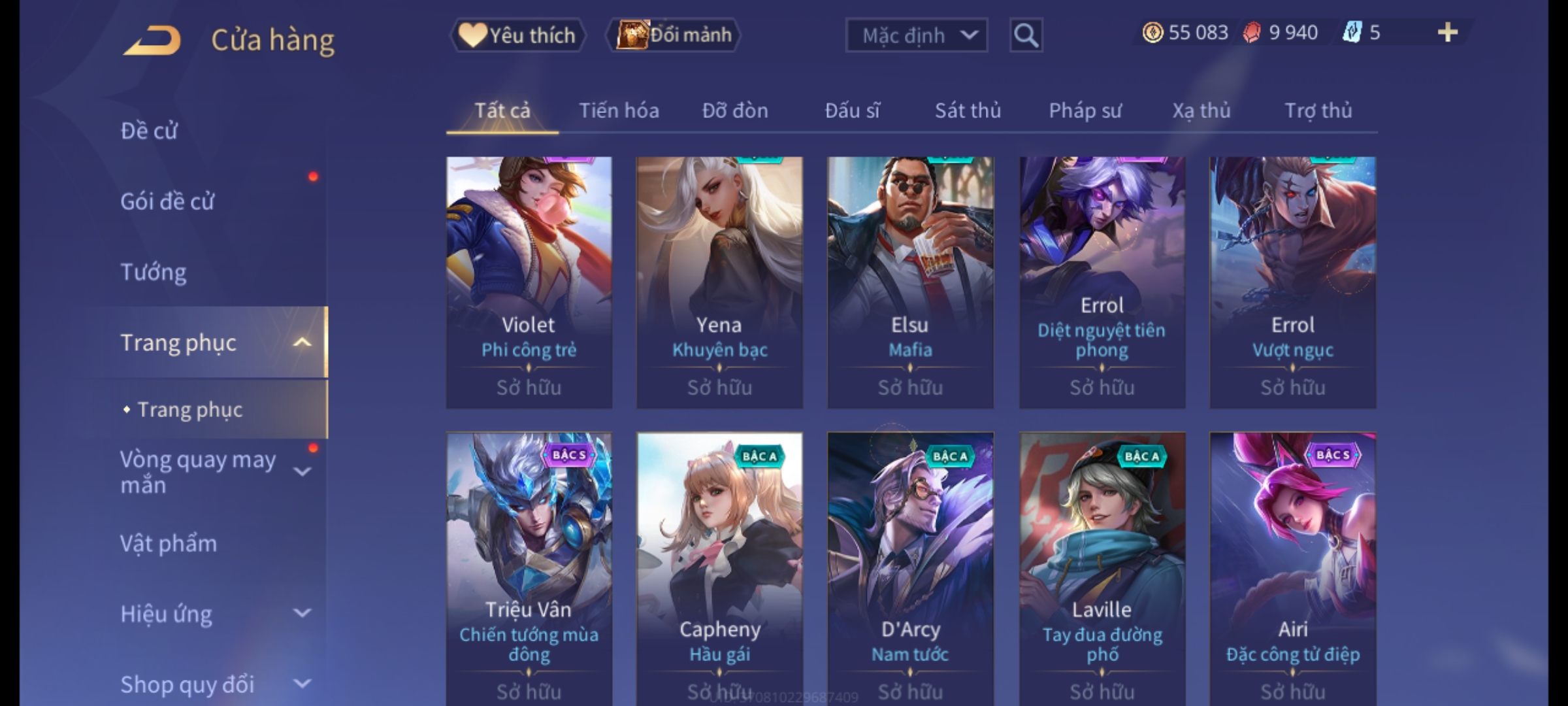Open Yêu thích favorites with heart icon
The width and height of the screenshot is (1568, 706).
517,35
